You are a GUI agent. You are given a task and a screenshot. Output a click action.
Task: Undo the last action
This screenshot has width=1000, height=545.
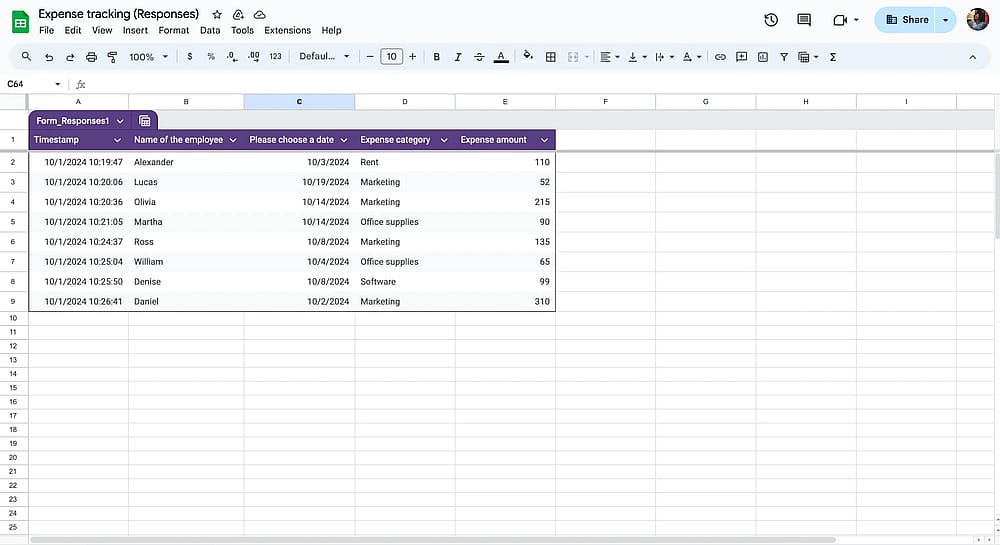tap(49, 57)
